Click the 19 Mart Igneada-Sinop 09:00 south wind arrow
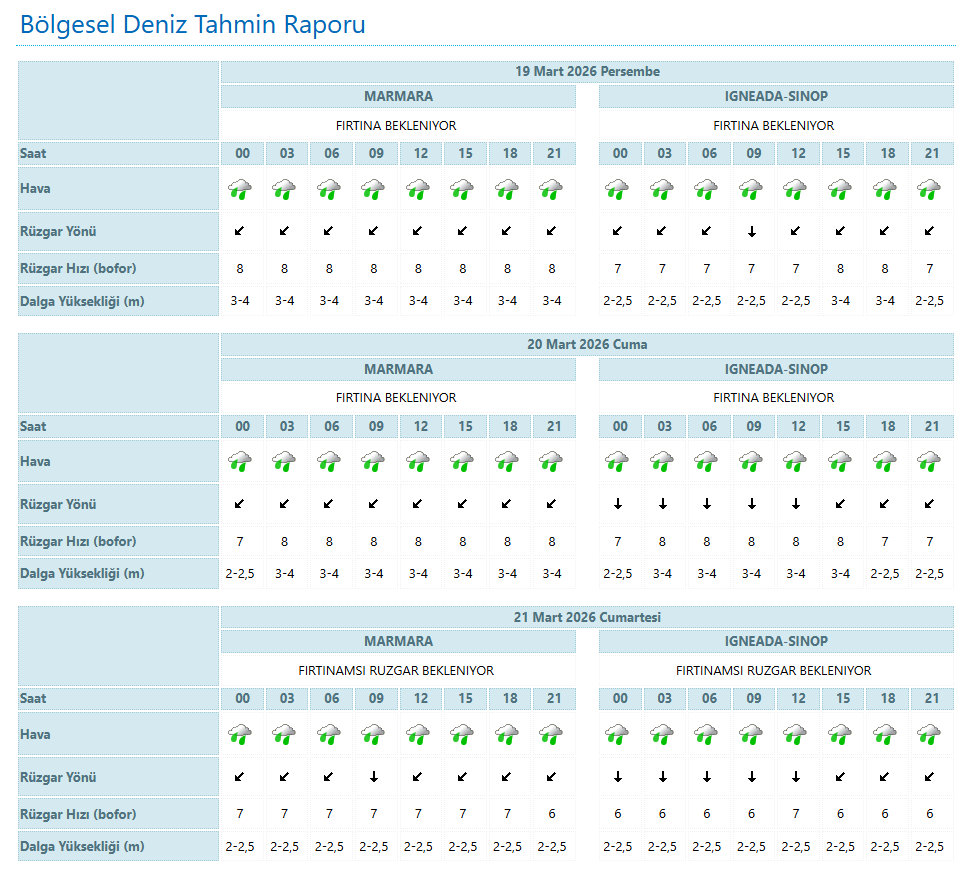 coord(752,232)
